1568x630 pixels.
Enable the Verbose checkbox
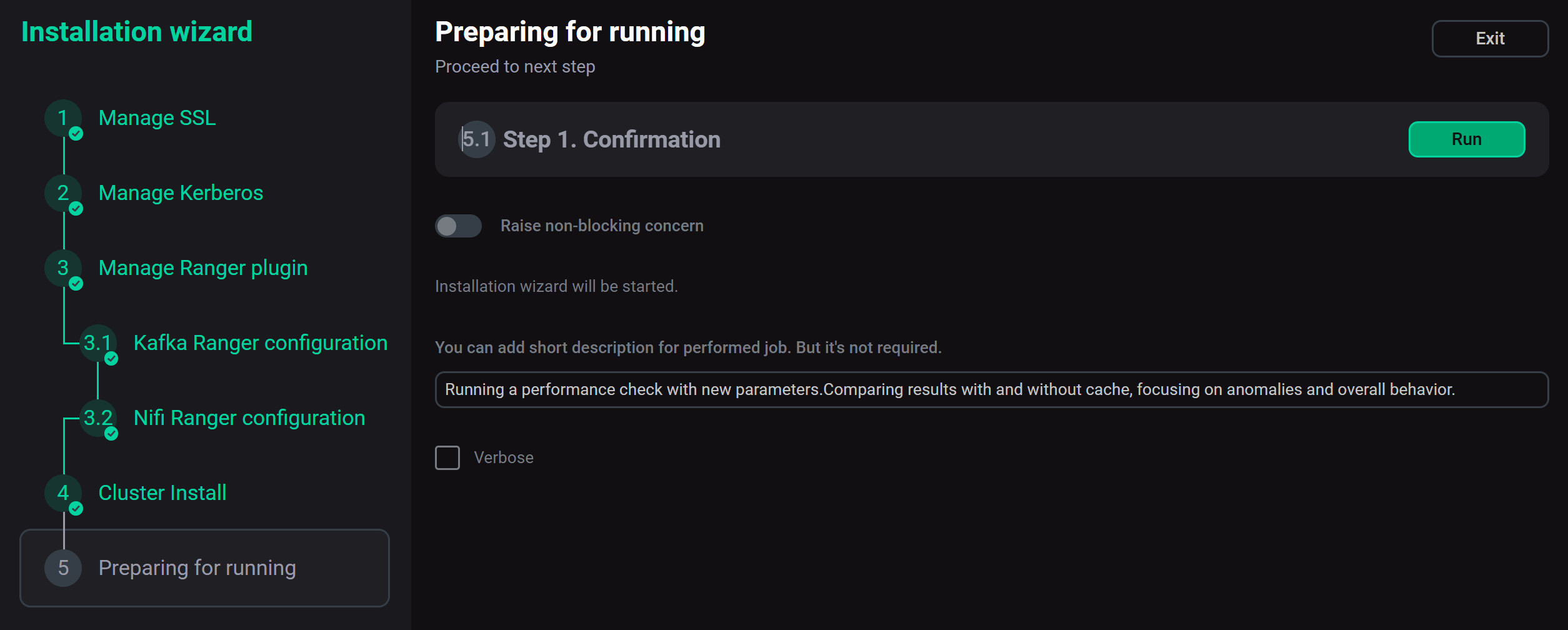447,457
